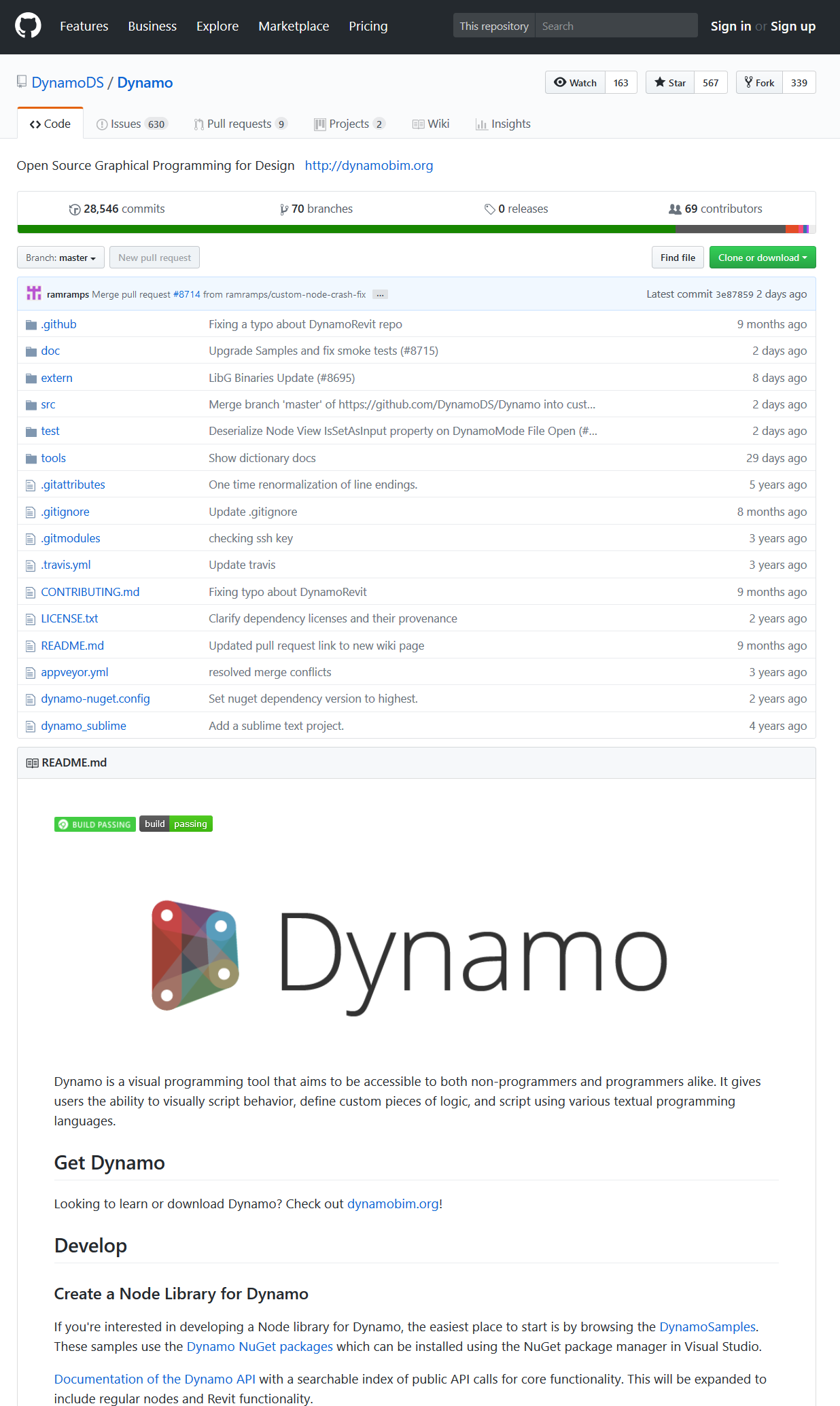Click the green Build Passing badge
The height and width of the screenshot is (1406, 840).
(94, 824)
